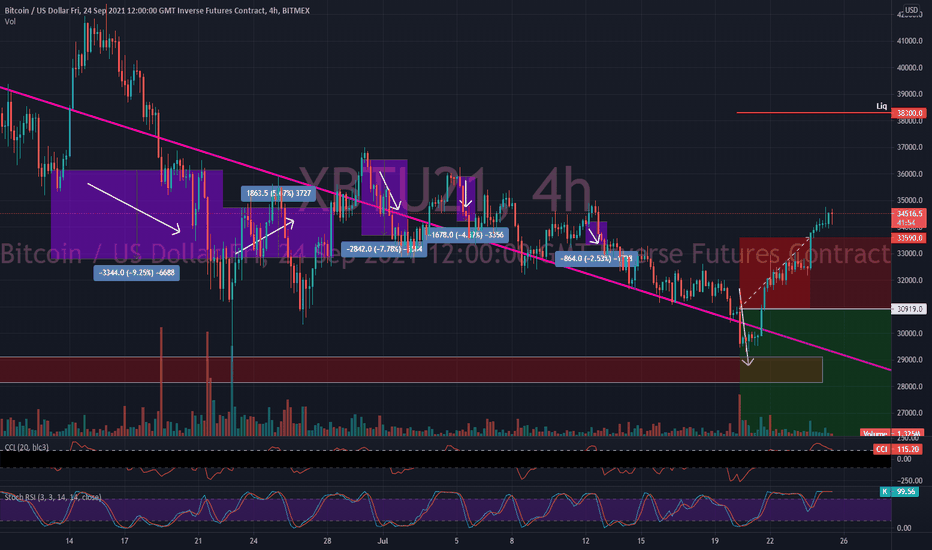Select the '-864.0 (-2.53%)' measurement label
This screenshot has height=550, width=932.
tap(596, 259)
